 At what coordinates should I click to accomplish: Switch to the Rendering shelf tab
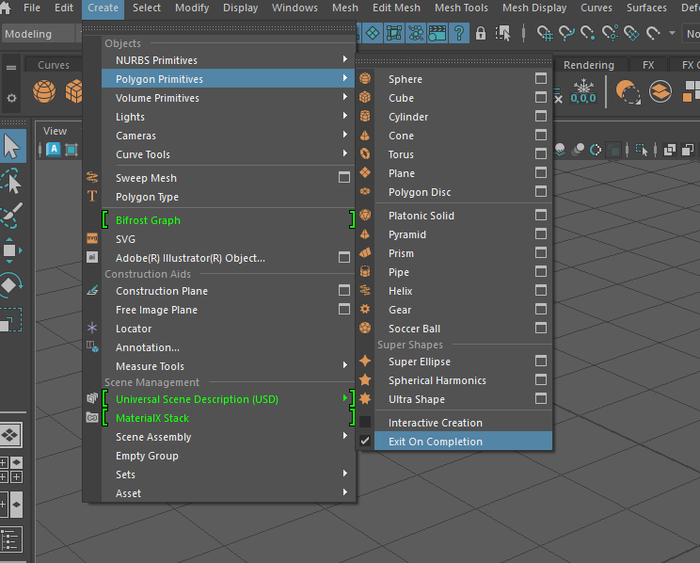(588, 65)
